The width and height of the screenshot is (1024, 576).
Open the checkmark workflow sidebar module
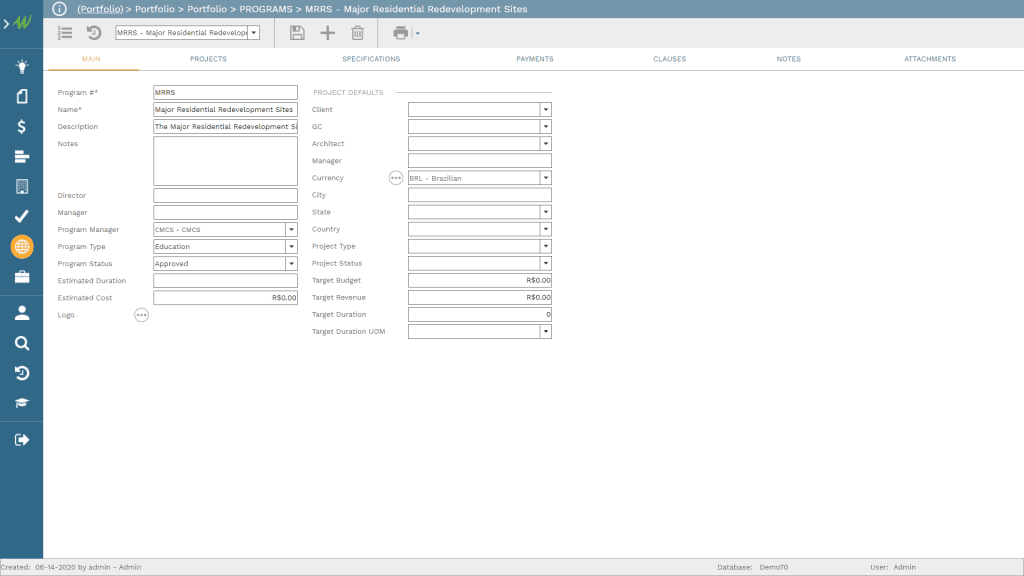[x=22, y=216]
